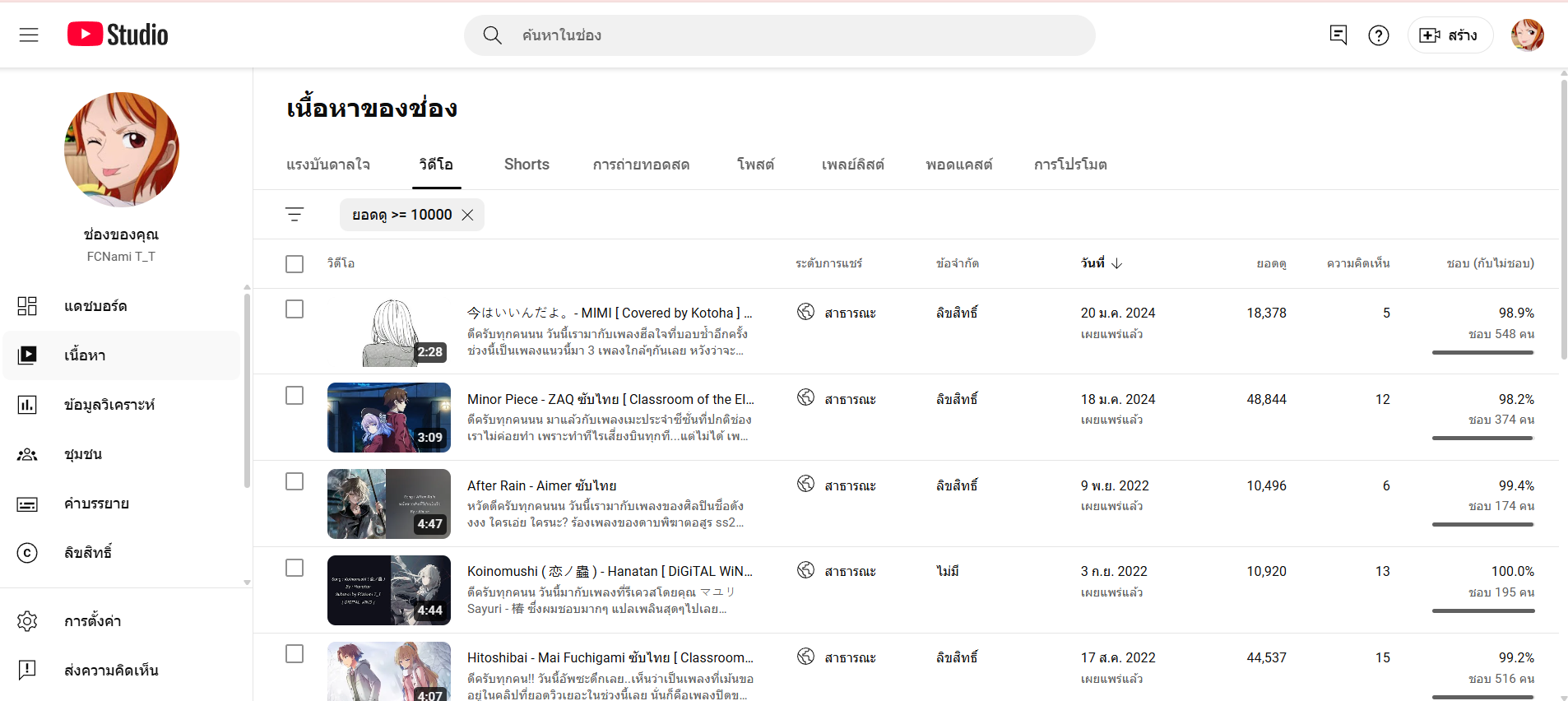Switch to เพลย์ลิสต์ playlists tab
Image resolution: width=1568 pixels, height=701 pixels.
pos(852,165)
